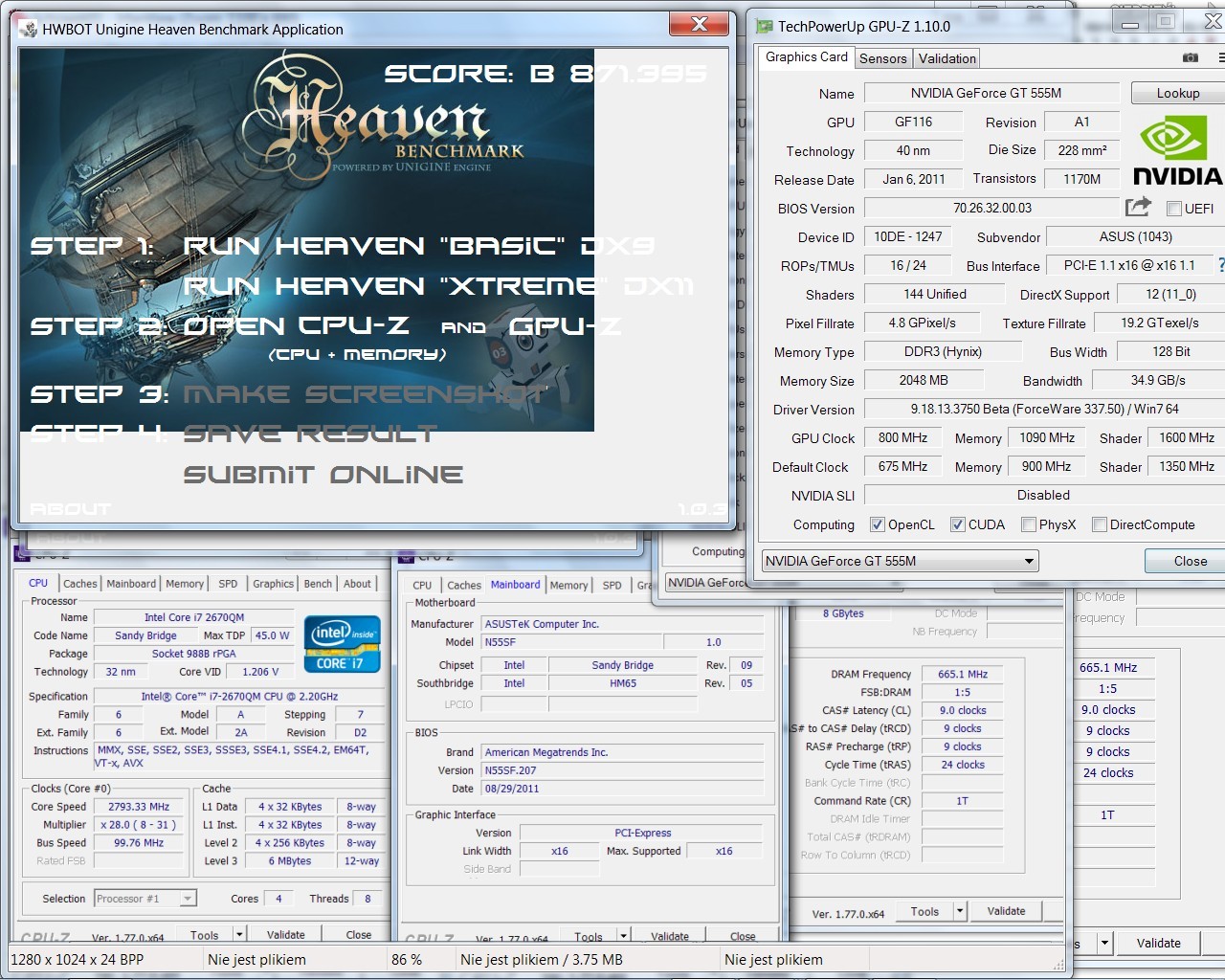Toggle the OpenCL checkbox
The width and height of the screenshot is (1225, 980).
click(x=877, y=524)
